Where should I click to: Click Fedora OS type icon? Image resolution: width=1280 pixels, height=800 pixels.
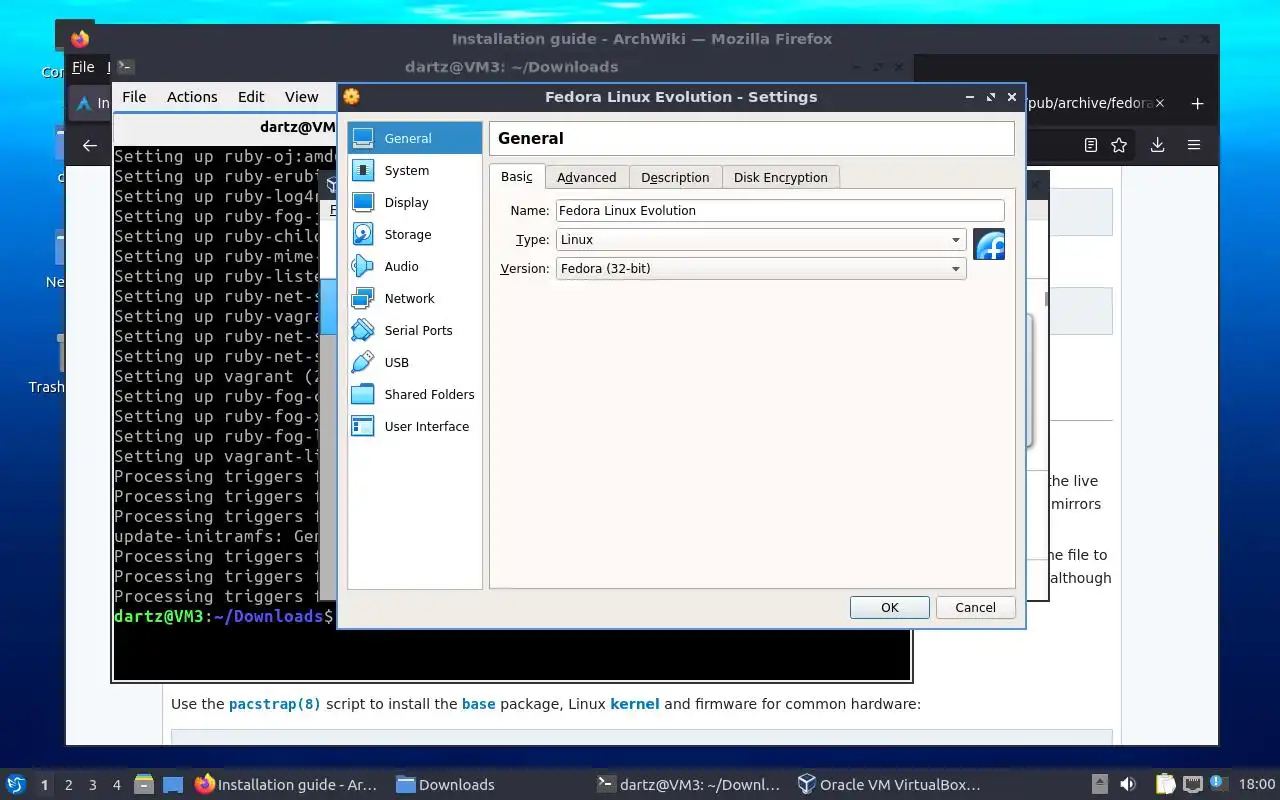click(x=989, y=244)
